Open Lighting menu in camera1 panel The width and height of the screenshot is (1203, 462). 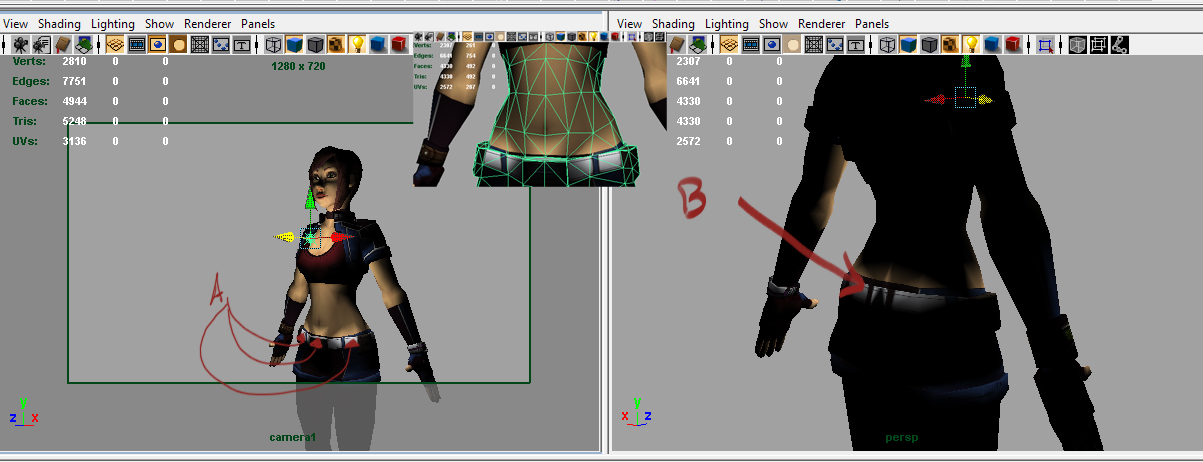coord(112,23)
